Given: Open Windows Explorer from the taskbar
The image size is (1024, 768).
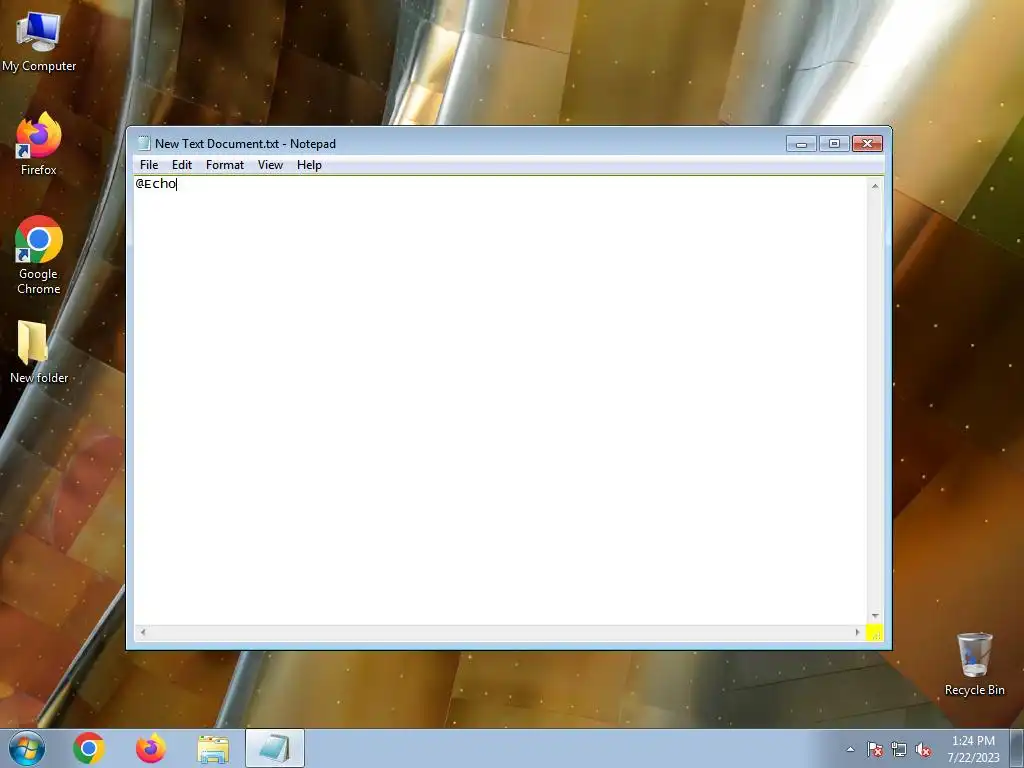Looking at the screenshot, I should [x=213, y=748].
